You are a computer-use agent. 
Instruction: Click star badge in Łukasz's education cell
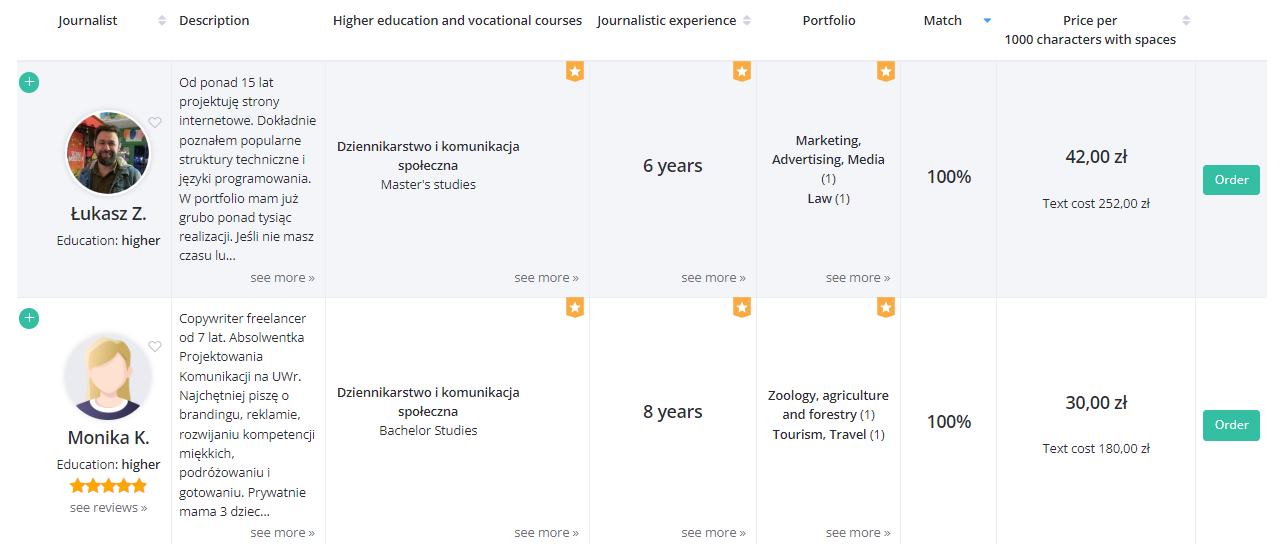point(574,71)
